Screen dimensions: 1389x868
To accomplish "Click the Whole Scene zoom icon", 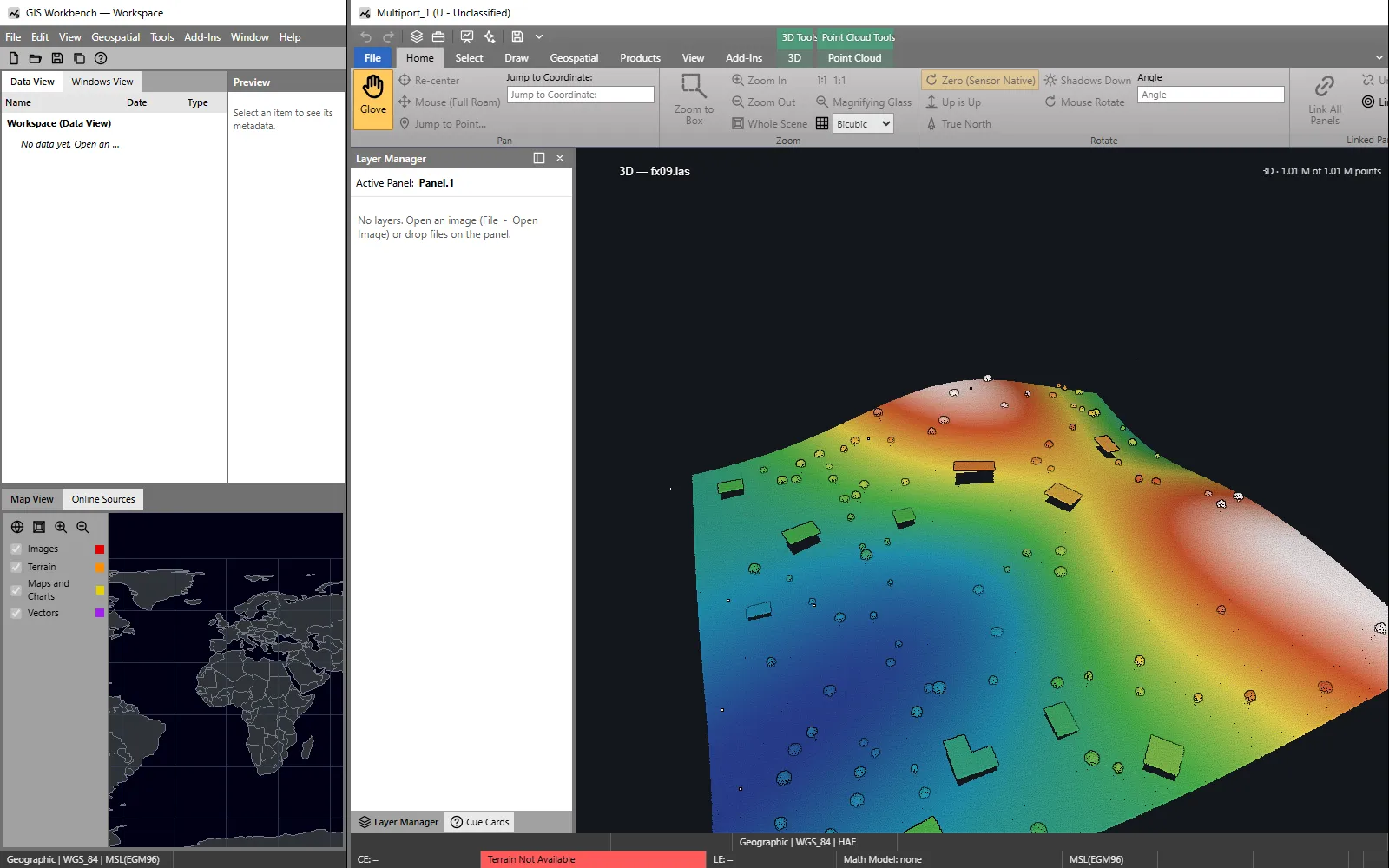I will click(x=738, y=123).
